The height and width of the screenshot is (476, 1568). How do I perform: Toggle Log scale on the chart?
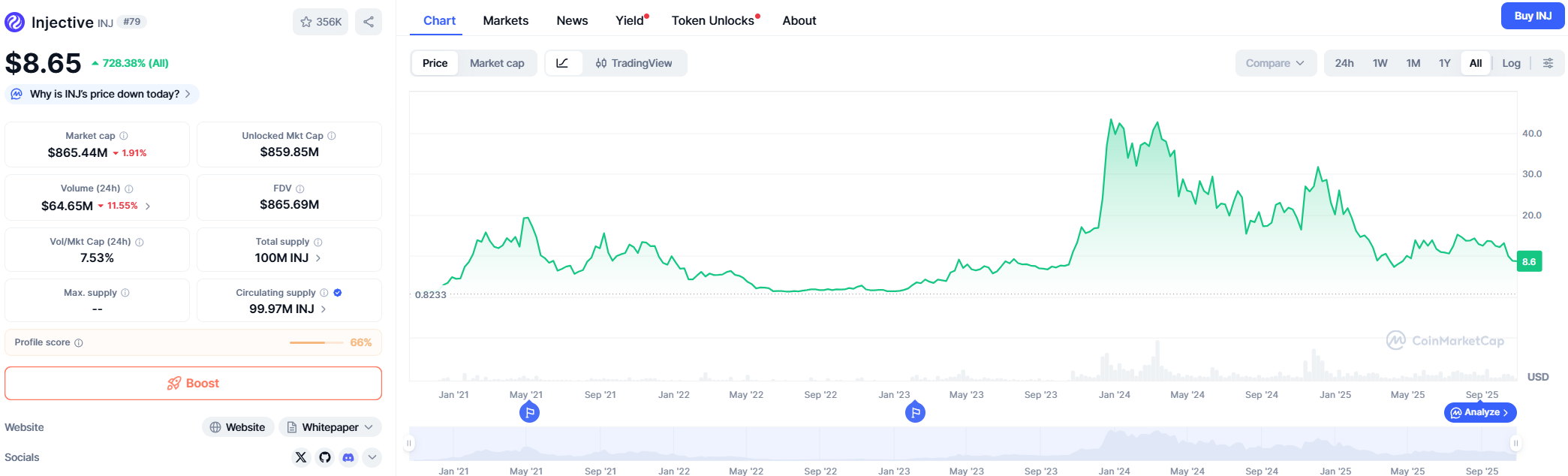point(1511,63)
